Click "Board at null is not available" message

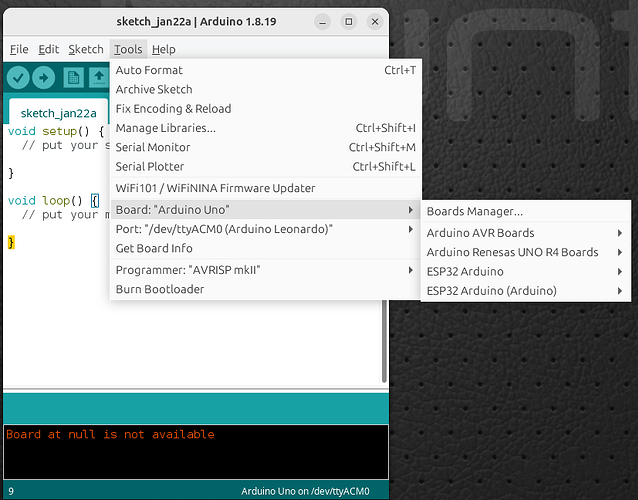[x=110, y=434]
